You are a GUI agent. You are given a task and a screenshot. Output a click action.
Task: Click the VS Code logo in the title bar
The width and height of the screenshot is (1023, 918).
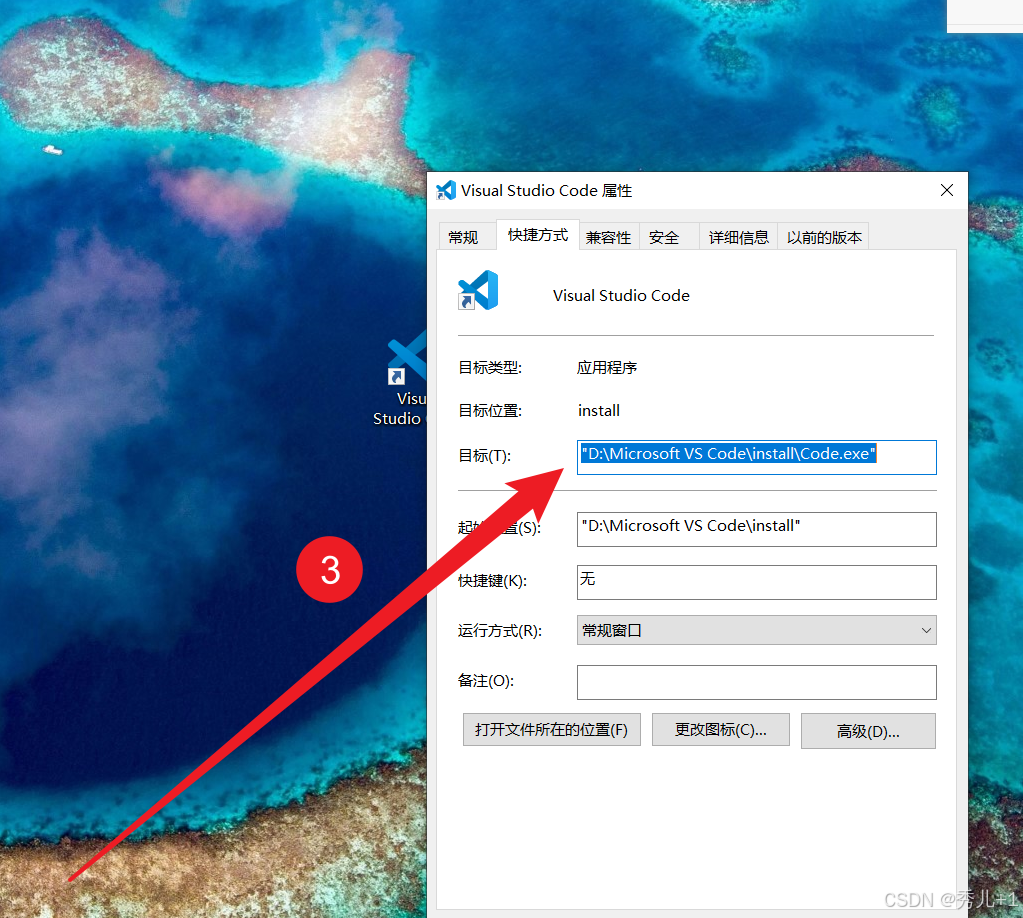(x=446, y=190)
